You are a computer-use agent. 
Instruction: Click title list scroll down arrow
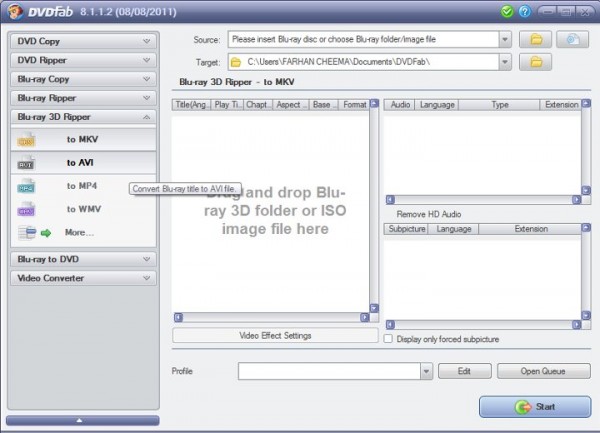(x=375, y=308)
